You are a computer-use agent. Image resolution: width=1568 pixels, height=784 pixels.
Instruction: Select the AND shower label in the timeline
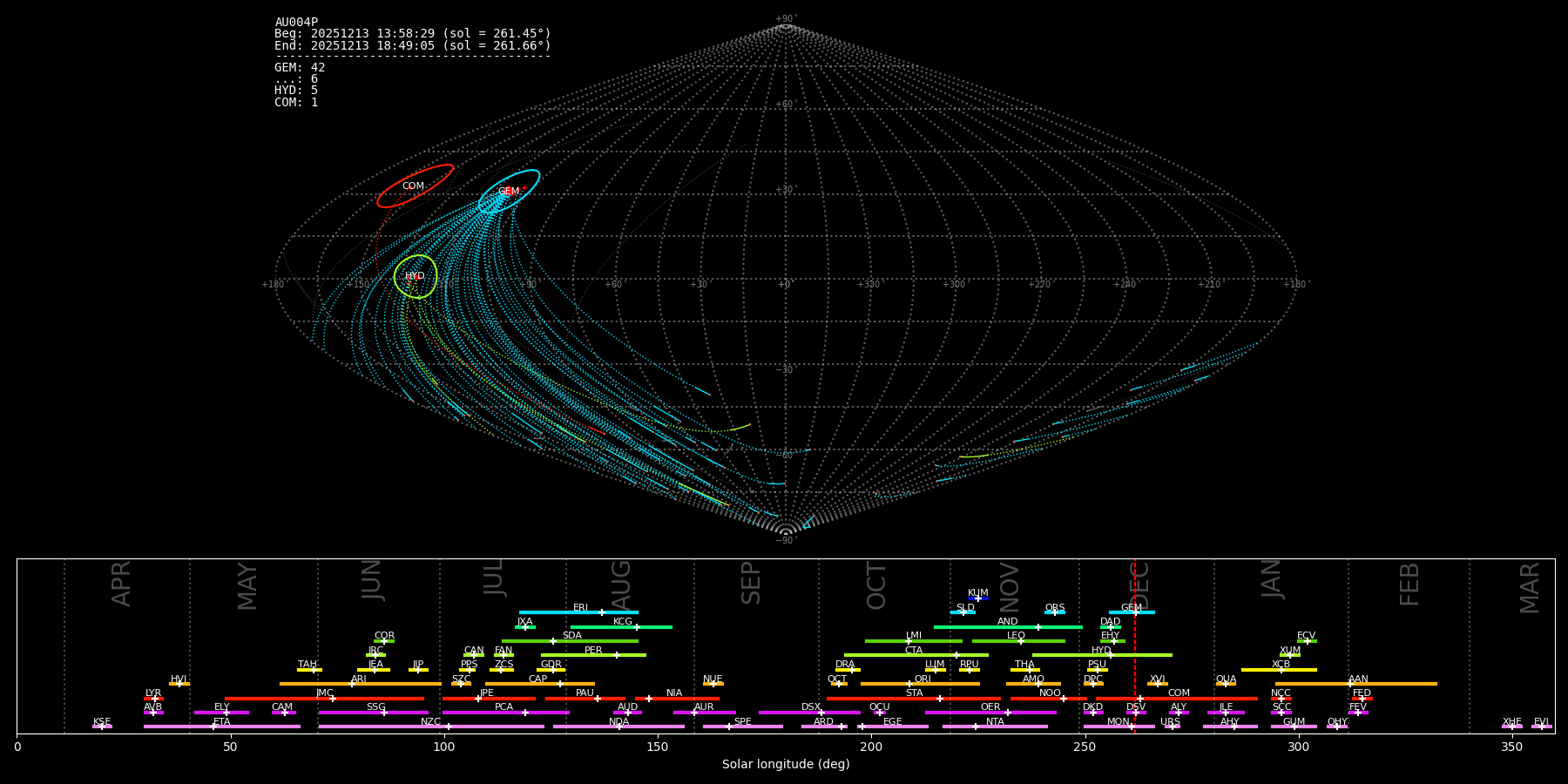pos(1008,622)
